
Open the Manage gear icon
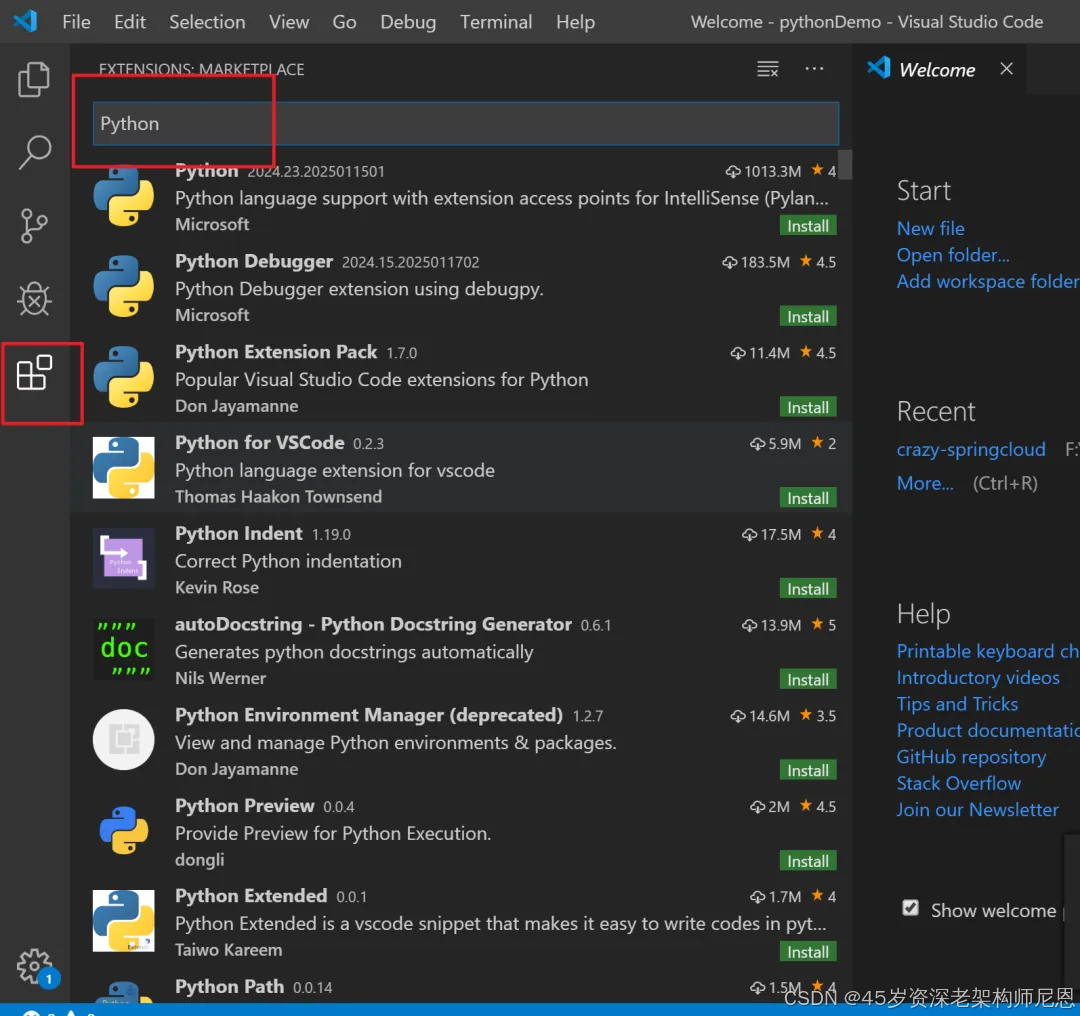[x=34, y=966]
